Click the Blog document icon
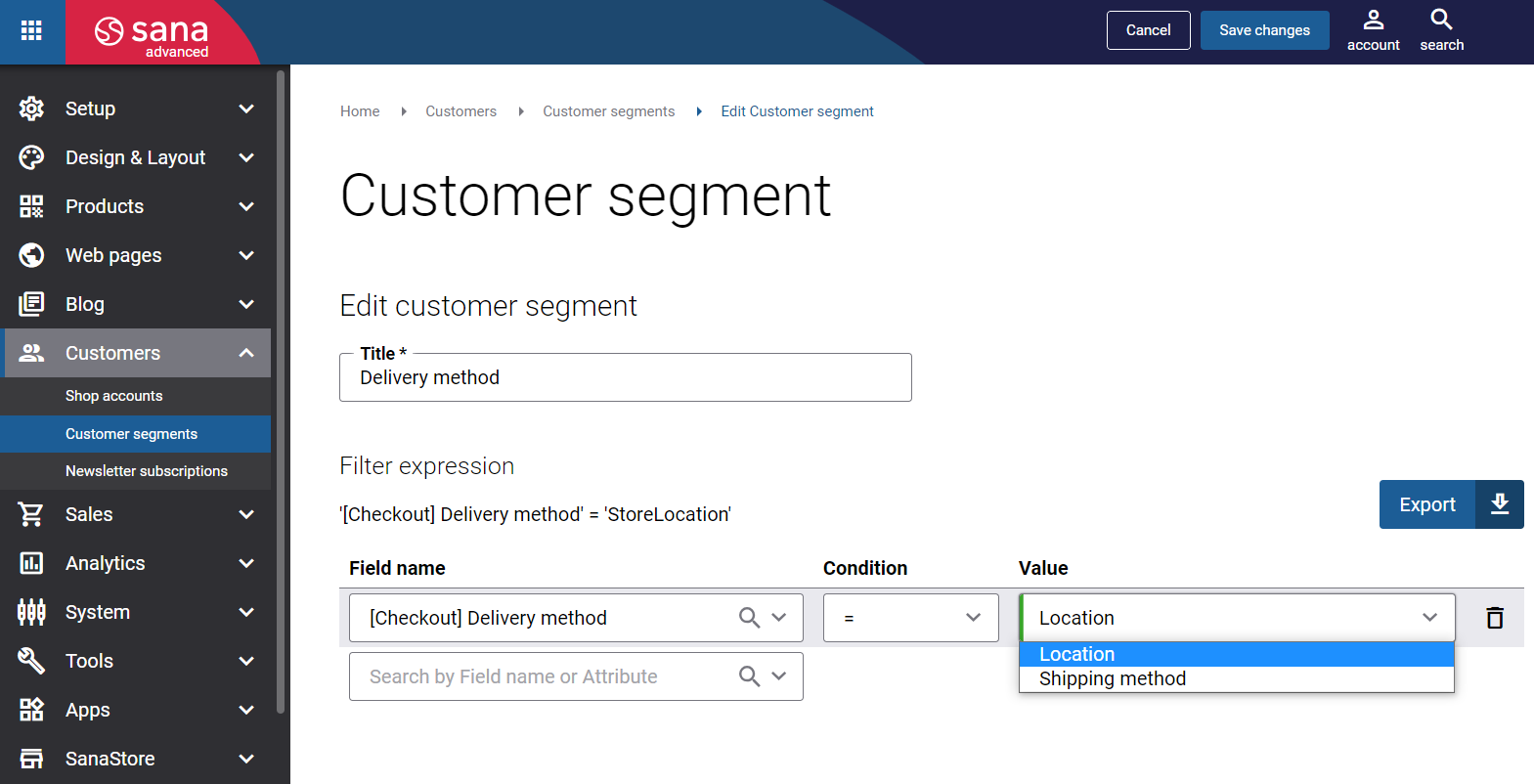Image resolution: width=1534 pixels, height=784 pixels. click(31, 304)
